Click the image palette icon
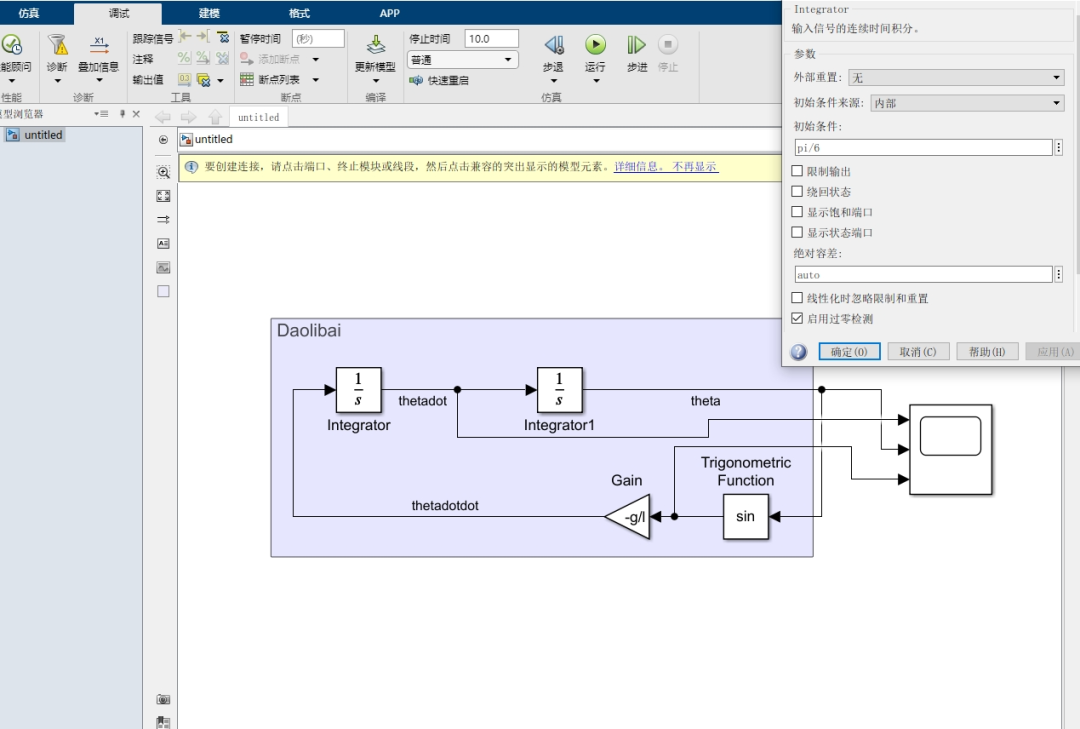 (x=163, y=267)
